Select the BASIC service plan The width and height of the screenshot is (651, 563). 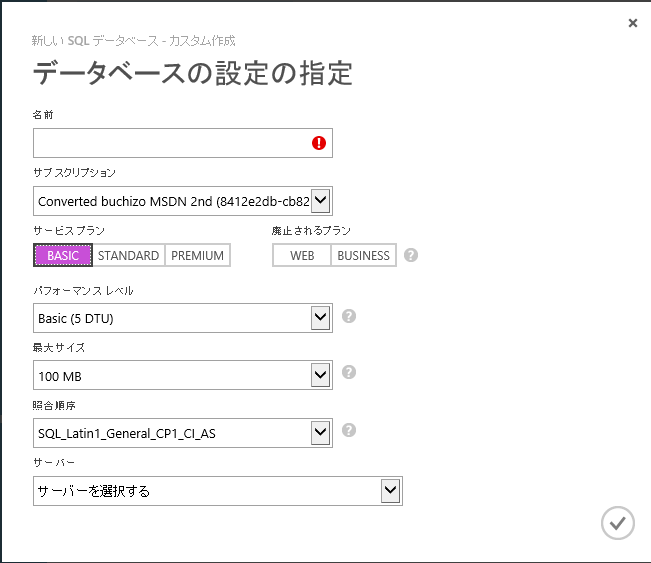click(63, 255)
